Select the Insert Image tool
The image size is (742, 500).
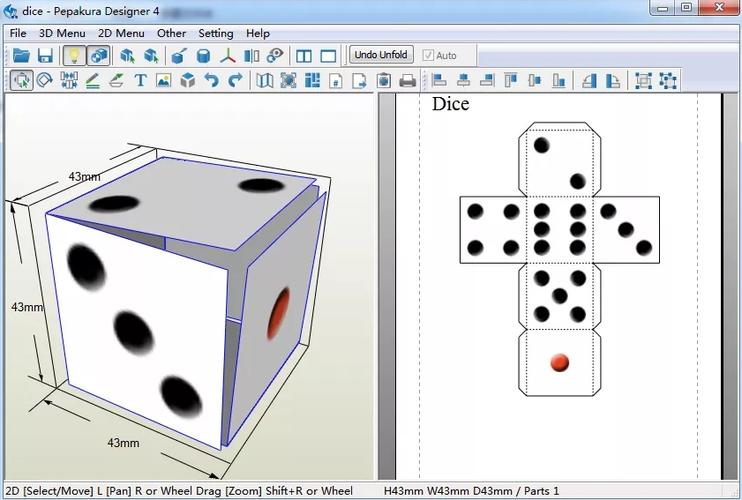click(x=163, y=80)
